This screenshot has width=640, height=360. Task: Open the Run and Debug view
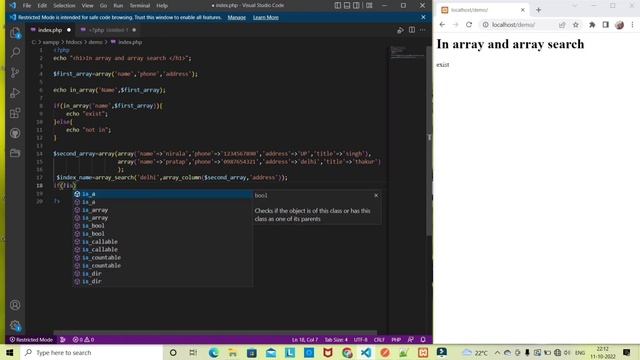[15, 93]
